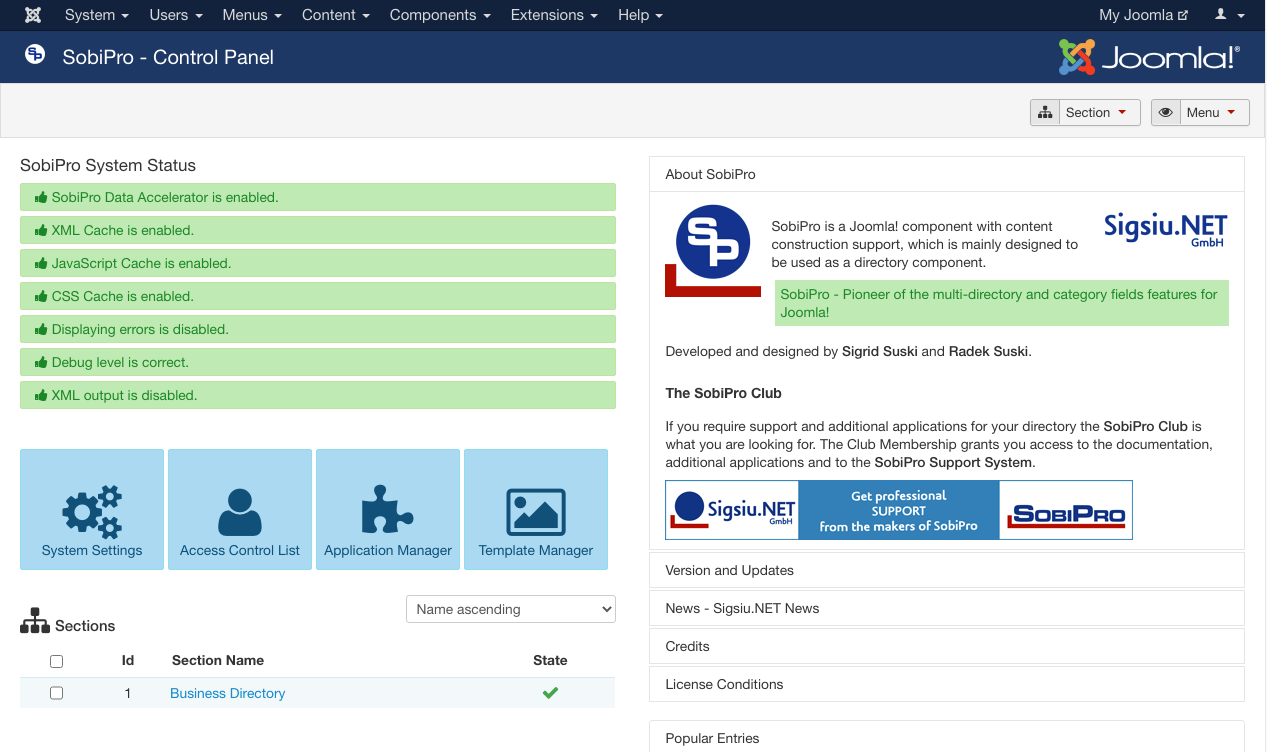The image size is (1267, 752).
Task: Open Application Manager puzzle icon
Action: (x=388, y=511)
